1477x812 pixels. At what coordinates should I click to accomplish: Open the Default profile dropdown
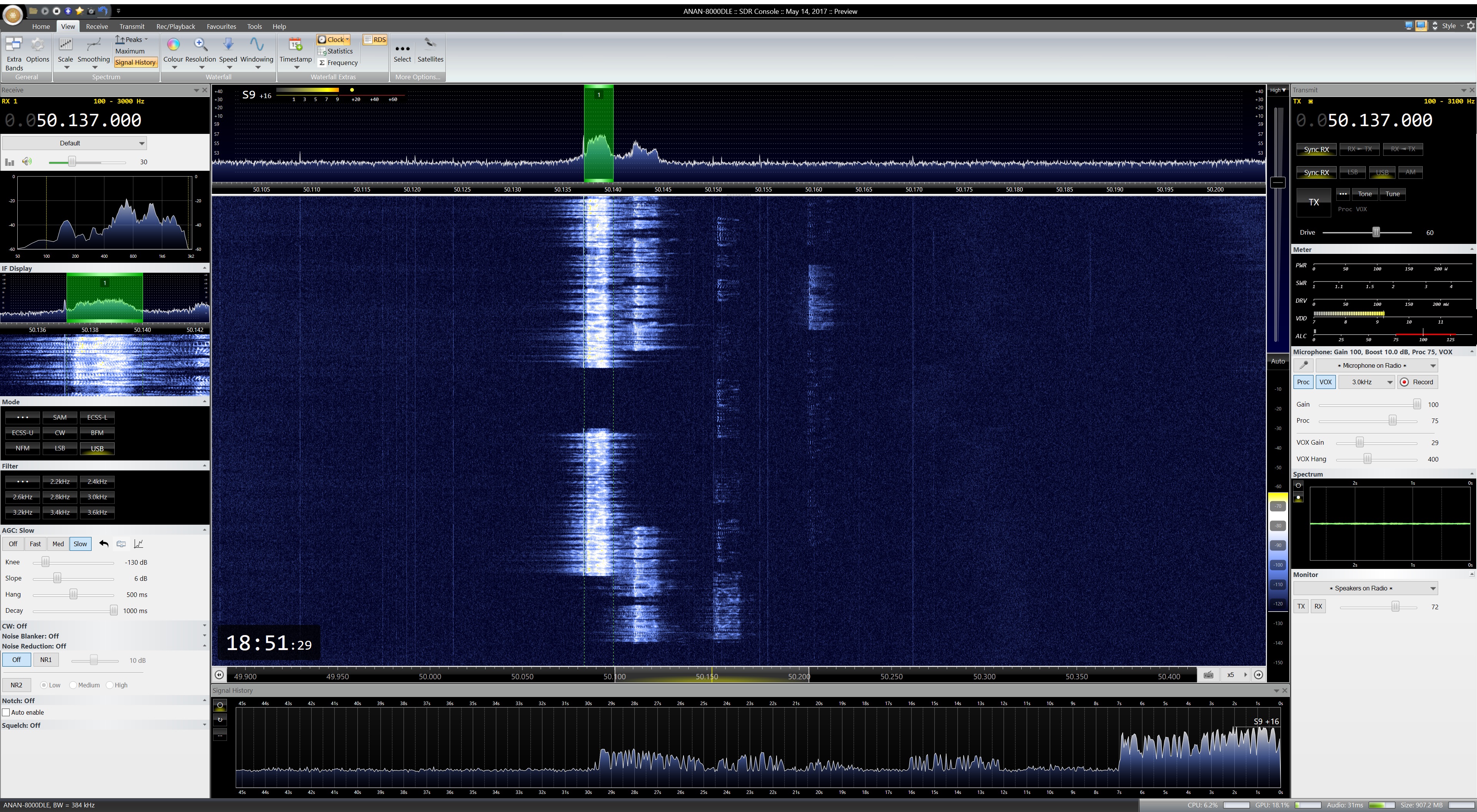[74, 143]
